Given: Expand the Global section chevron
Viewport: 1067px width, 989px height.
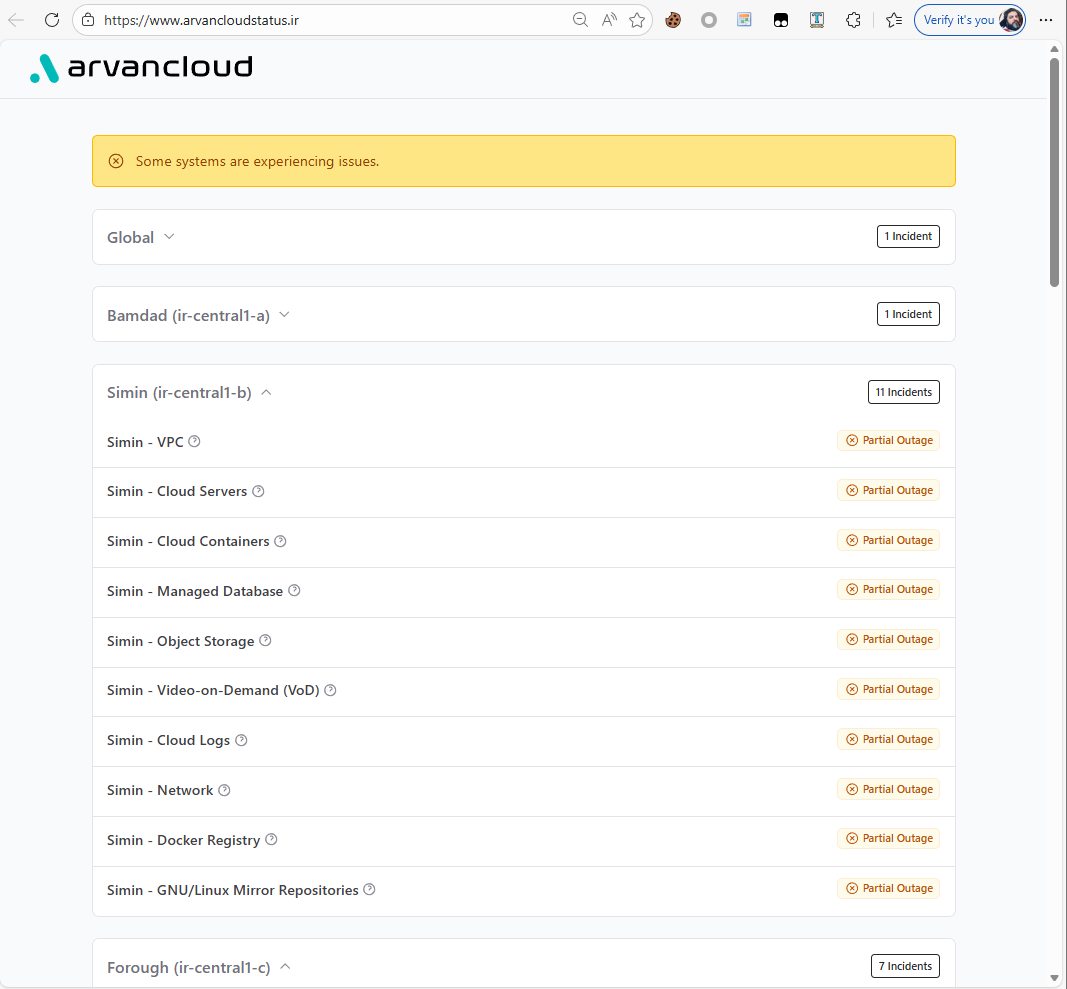Looking at the screenshot, I should coord(169,237).
